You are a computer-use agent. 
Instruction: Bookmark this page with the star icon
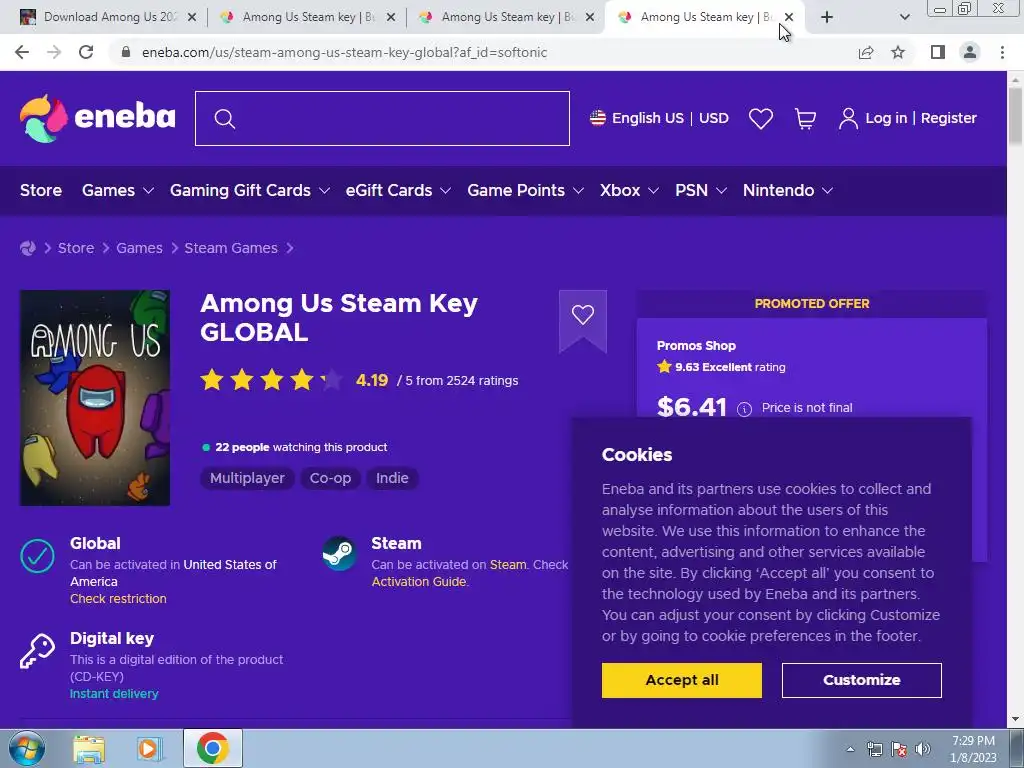[x=898, y=52]
